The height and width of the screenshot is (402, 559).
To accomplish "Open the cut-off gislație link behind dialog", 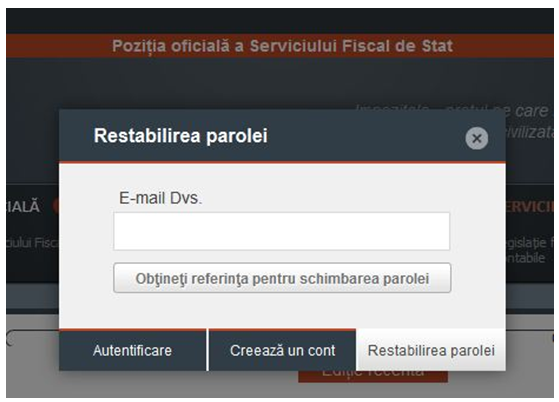I will point(529,243).
